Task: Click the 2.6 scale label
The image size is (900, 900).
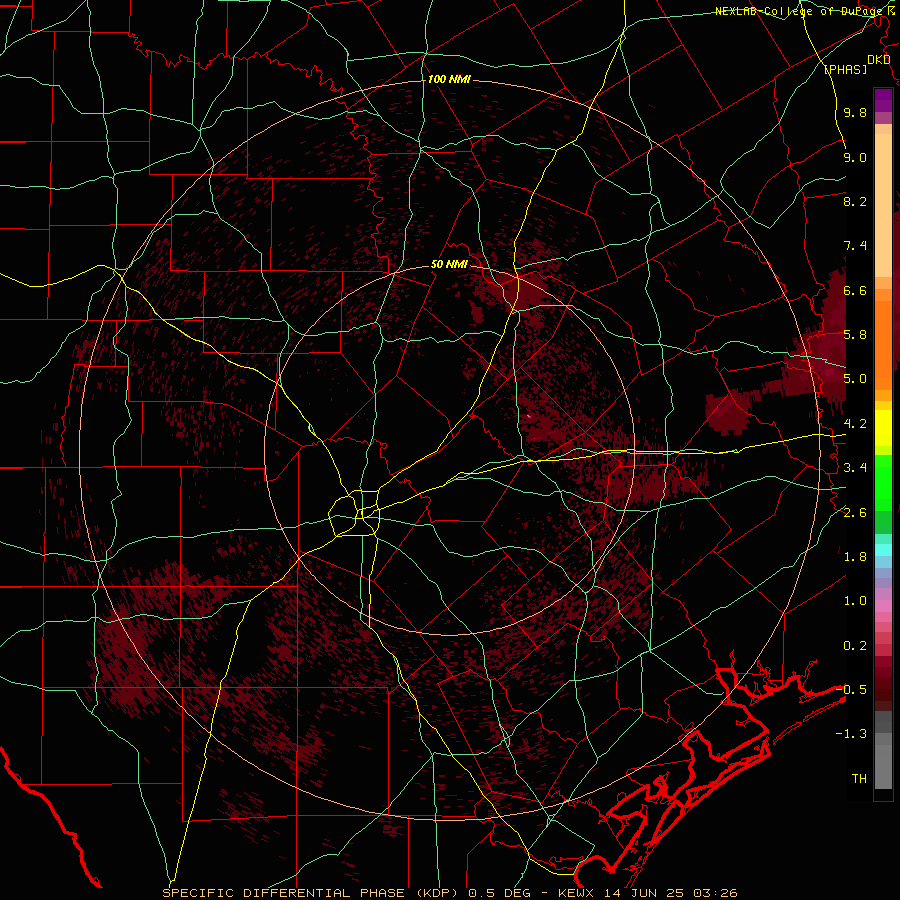Action: click(855, 513)
